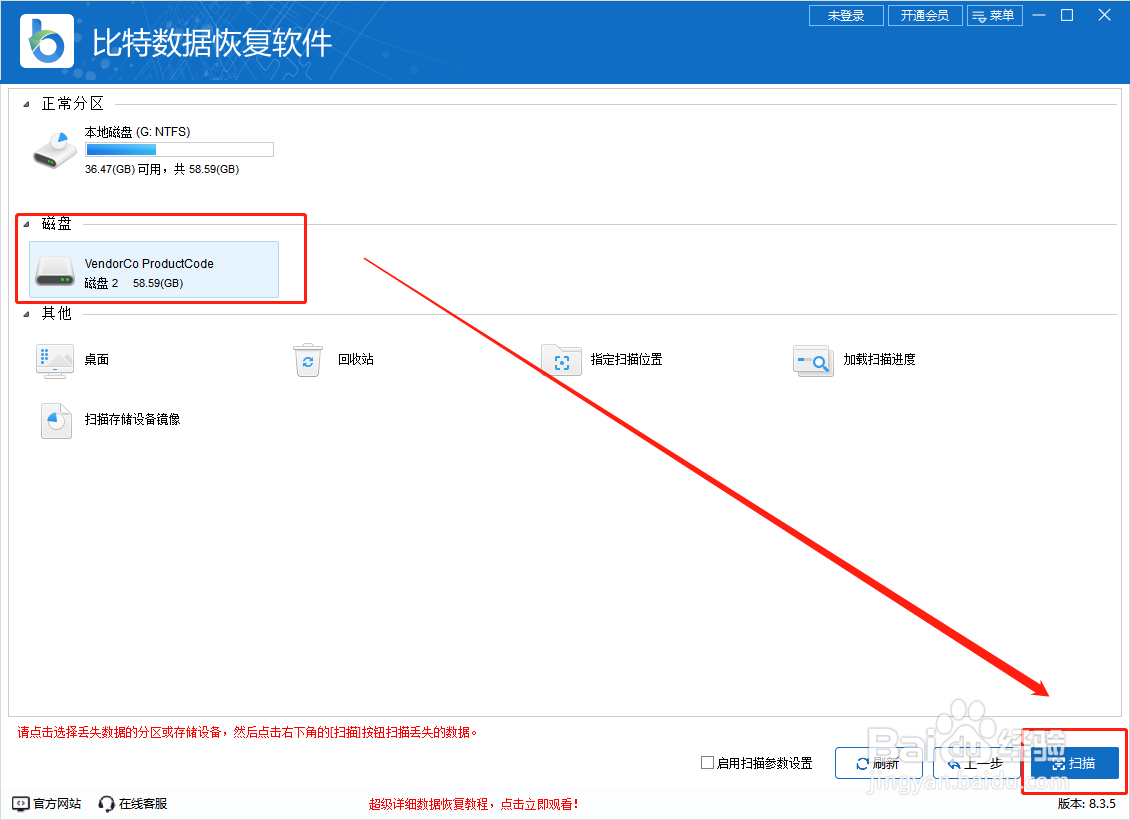Click 开通会员 to open membership
Screen dimensions: 1130x820
[924, 15]
